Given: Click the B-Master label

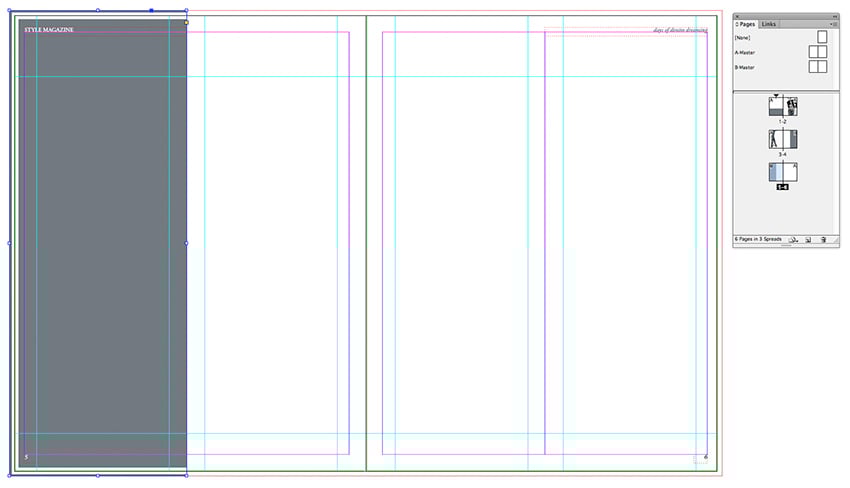Looking at the screenshot, I should click(745, 67).
